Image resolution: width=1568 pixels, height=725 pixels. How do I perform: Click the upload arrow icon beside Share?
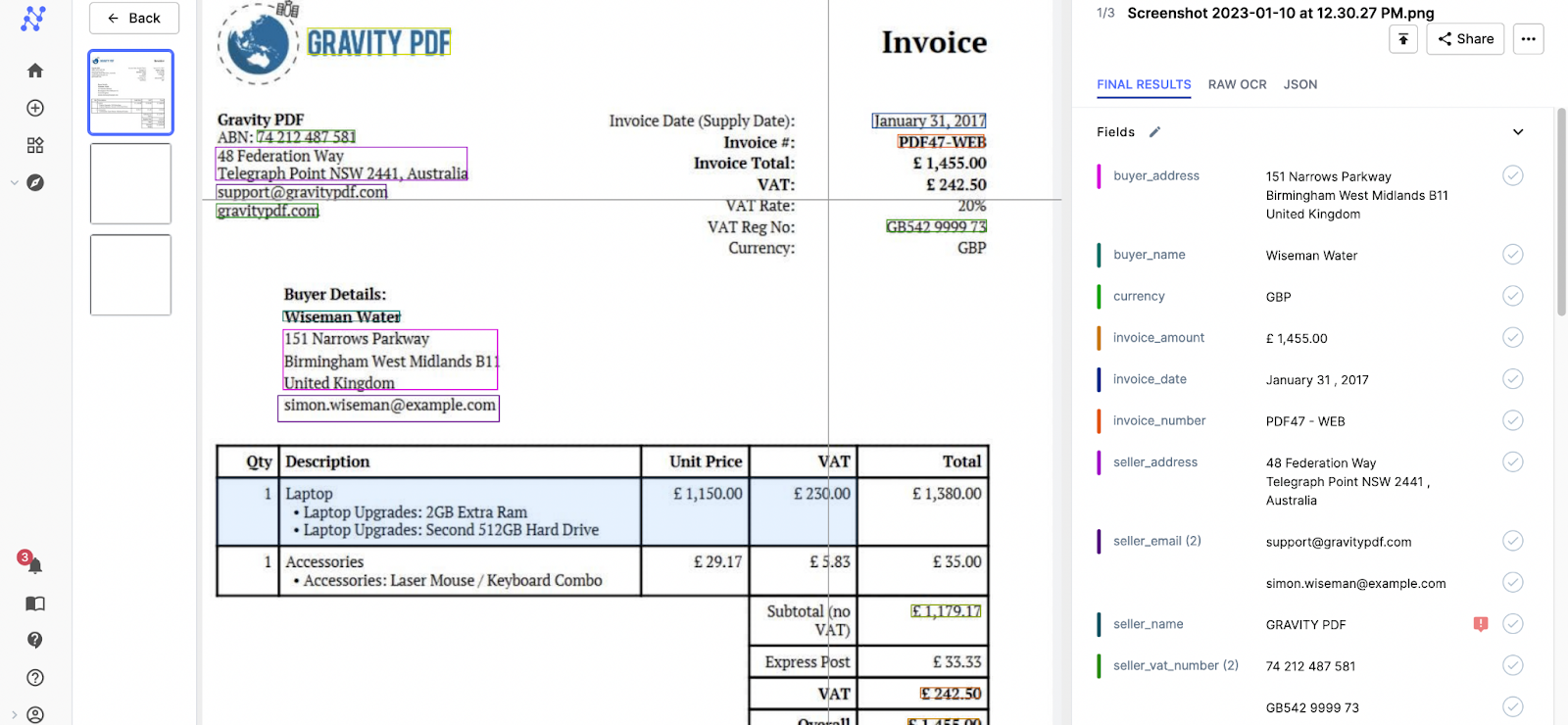click(1403, 39)
